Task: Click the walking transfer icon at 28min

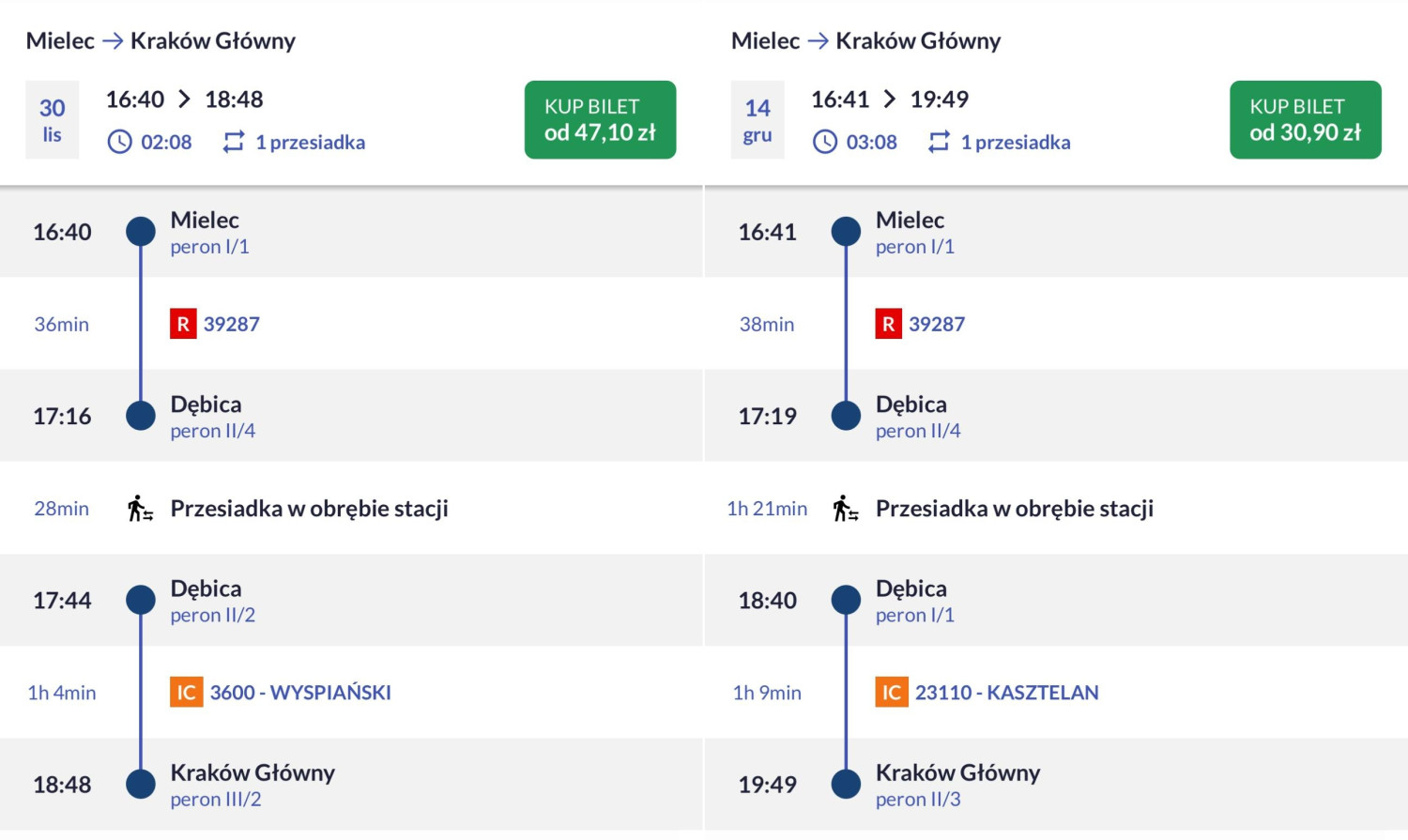Action: click(x=140, y=509)
